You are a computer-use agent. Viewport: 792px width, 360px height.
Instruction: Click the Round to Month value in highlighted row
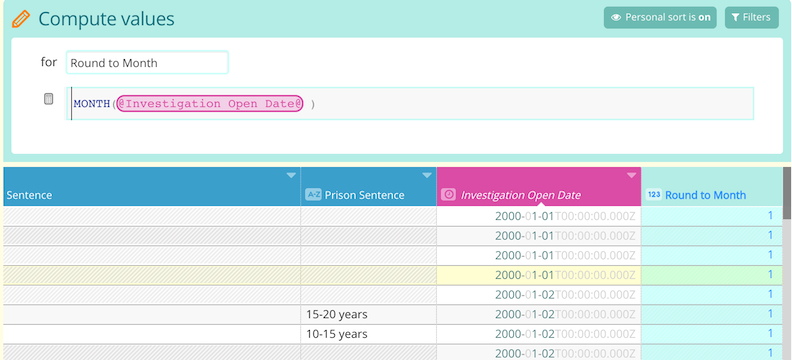tap(712, 275)
